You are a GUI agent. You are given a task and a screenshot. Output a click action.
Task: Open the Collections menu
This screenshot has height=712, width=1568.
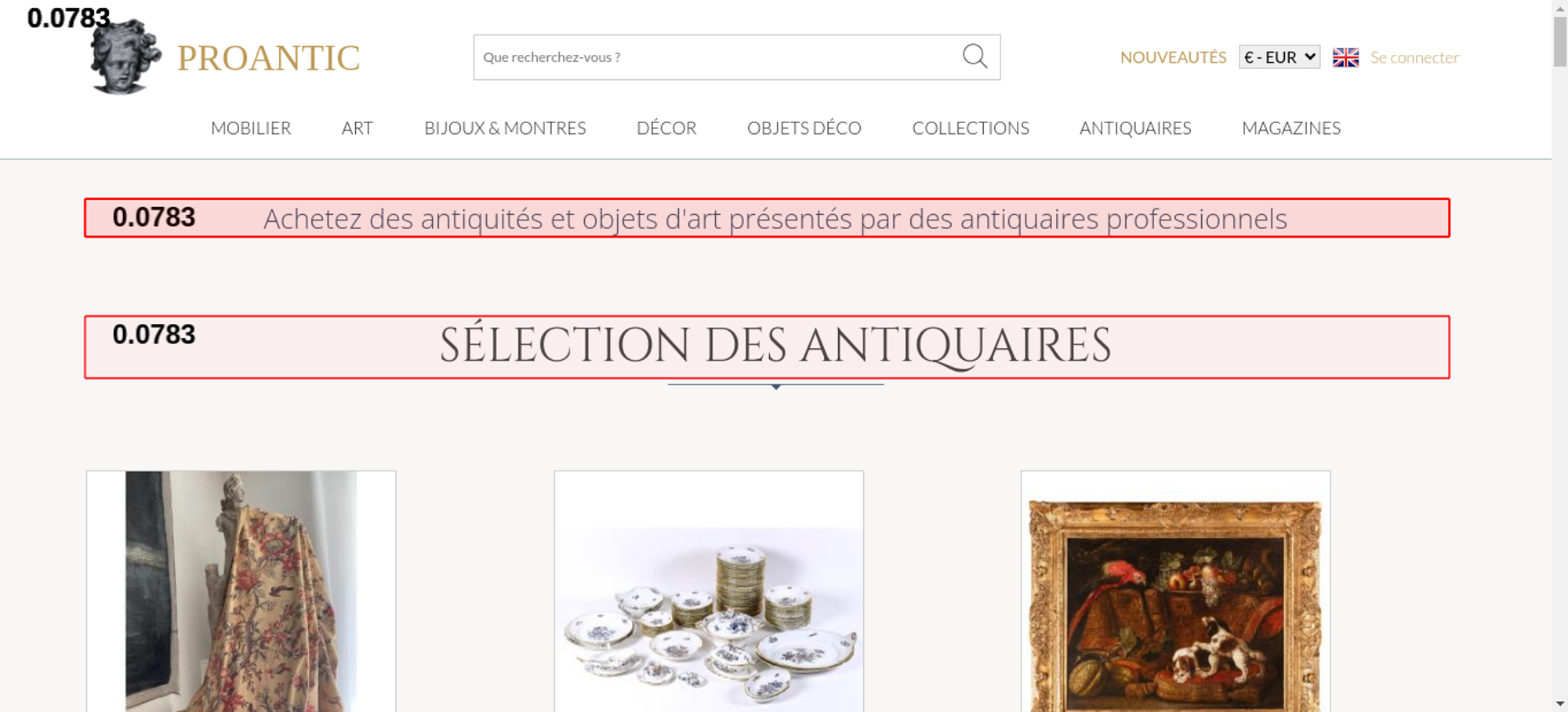pyautogui.click(x=971, y=128)
